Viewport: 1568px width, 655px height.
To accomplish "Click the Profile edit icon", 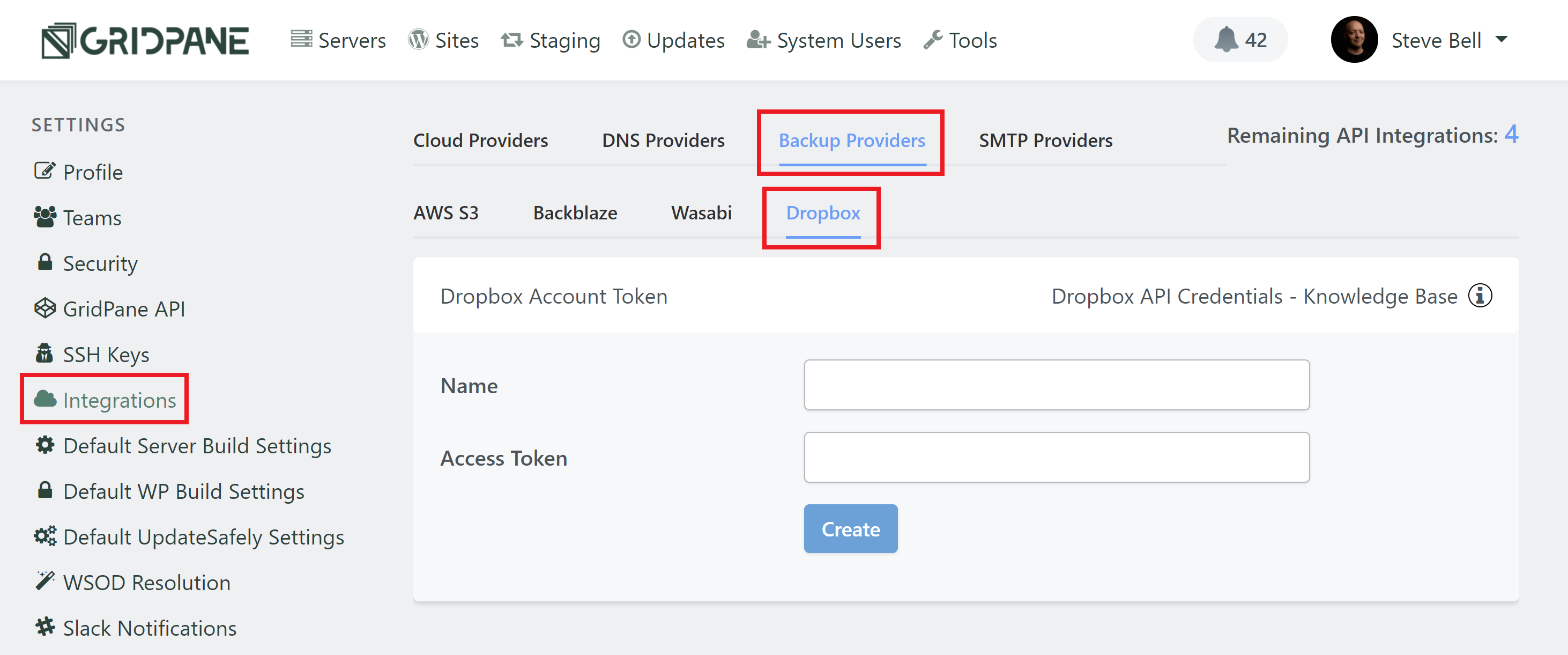I will point(44,171).
